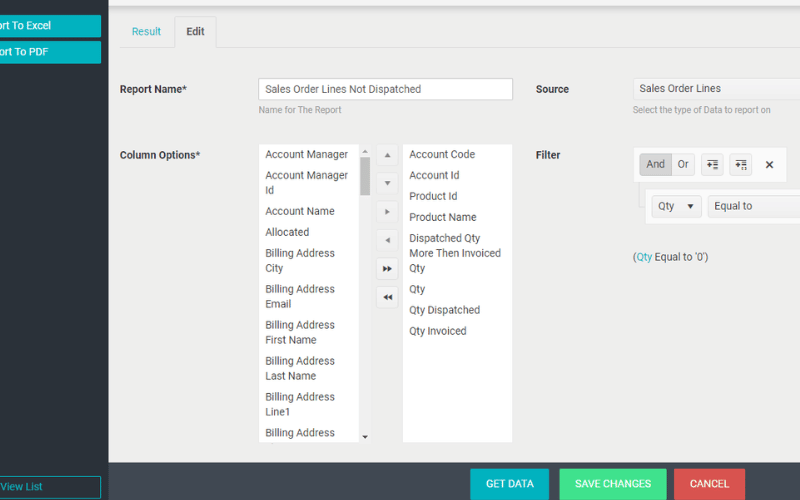Add filter group icon
This screenshot has width=800, height=500.
point(741,165)
